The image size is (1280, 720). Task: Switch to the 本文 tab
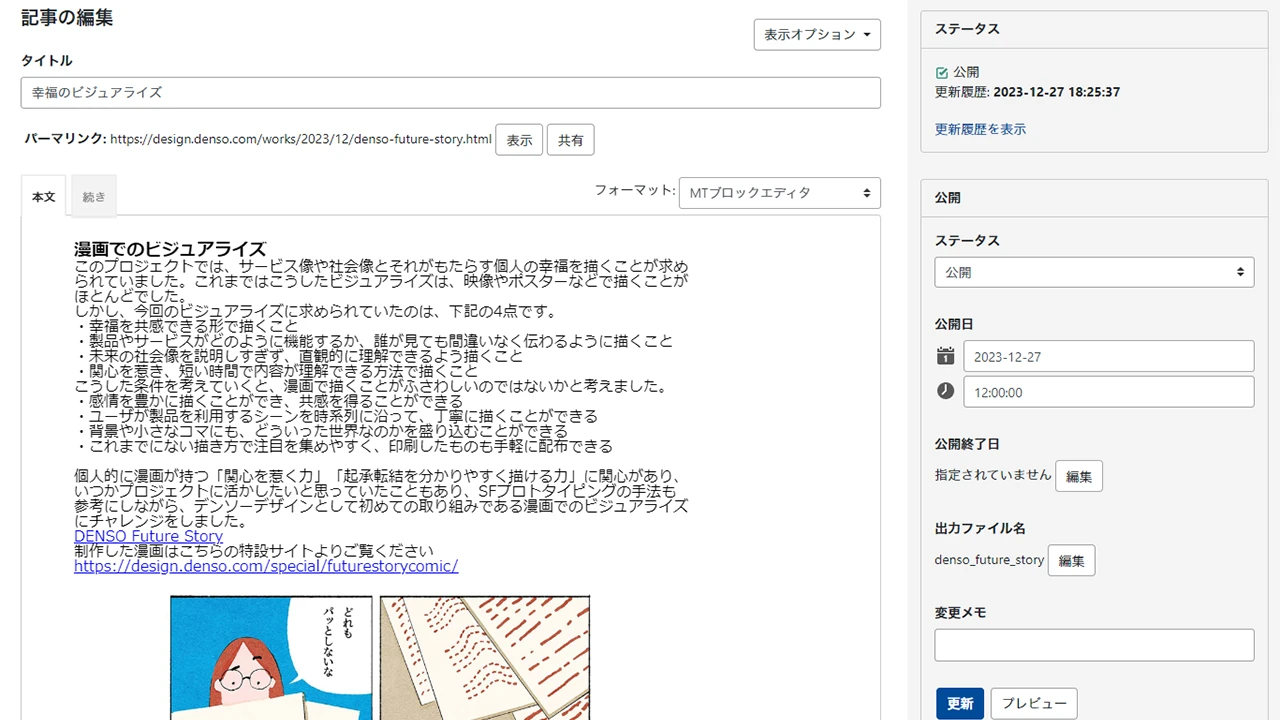point(44,197)
